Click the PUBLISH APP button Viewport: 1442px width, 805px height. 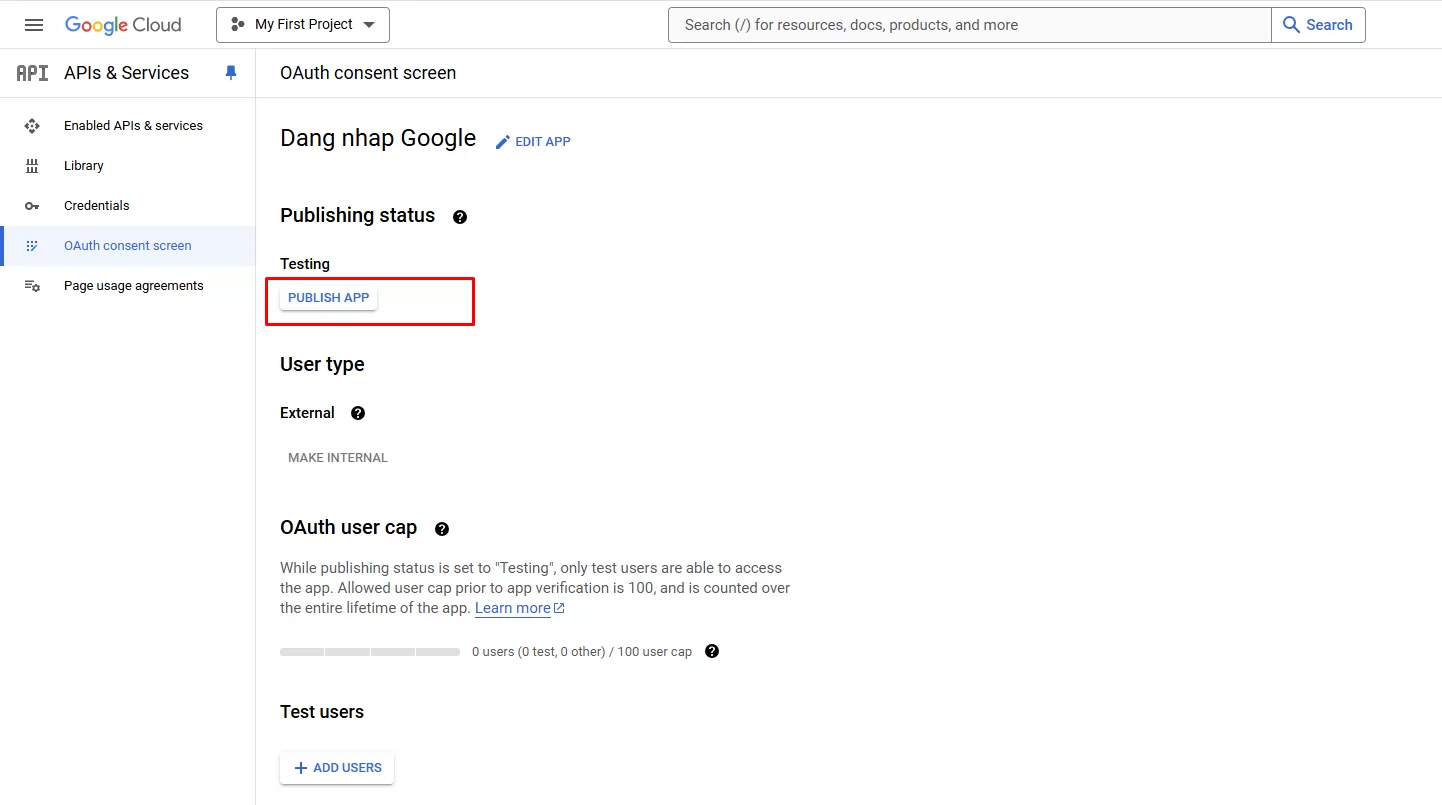pos(328,298)
